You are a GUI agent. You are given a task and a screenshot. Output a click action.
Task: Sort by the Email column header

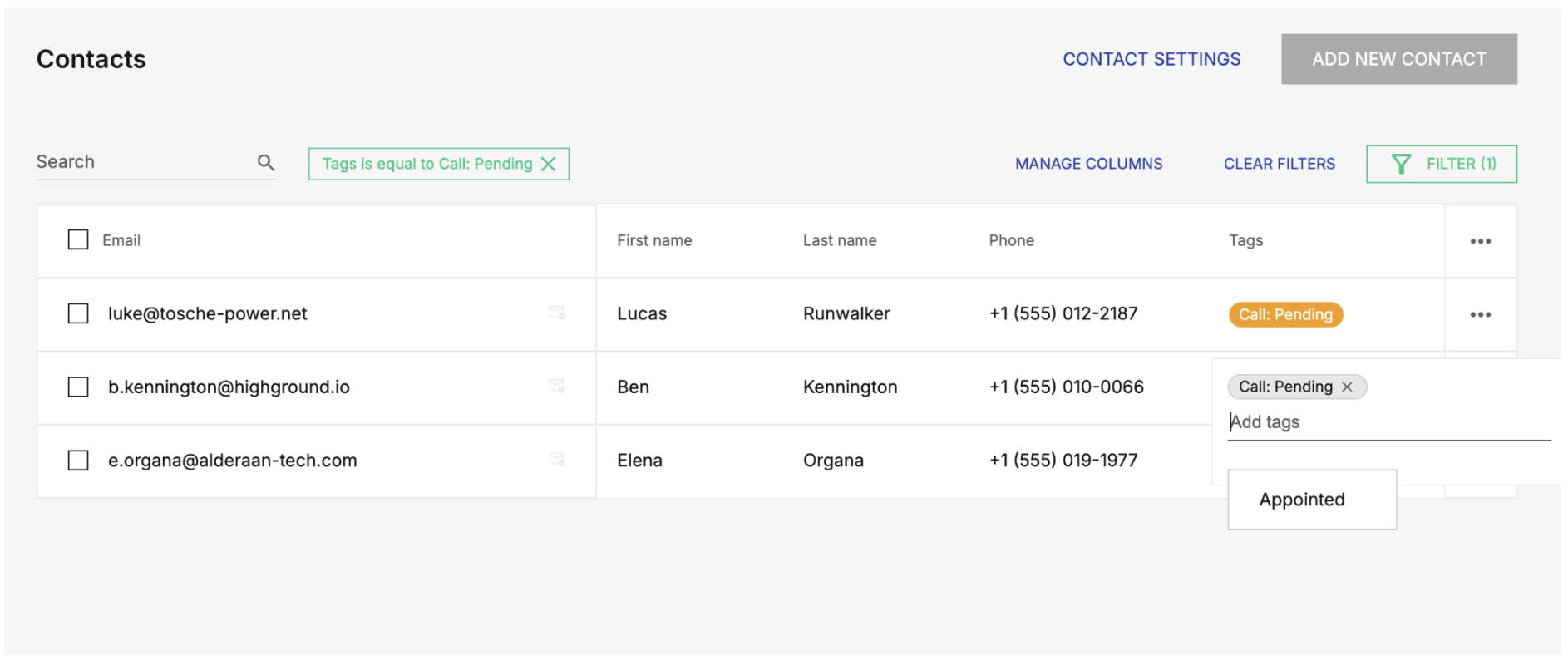[121, 240]
